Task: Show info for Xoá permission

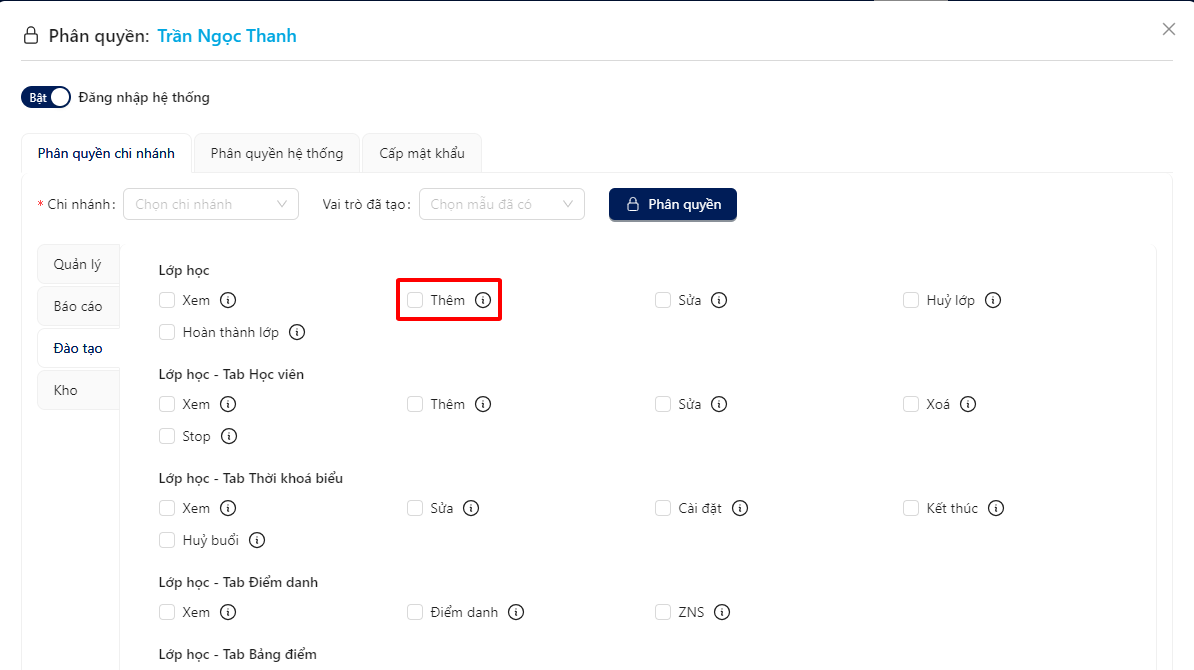Action: (968, 404)
